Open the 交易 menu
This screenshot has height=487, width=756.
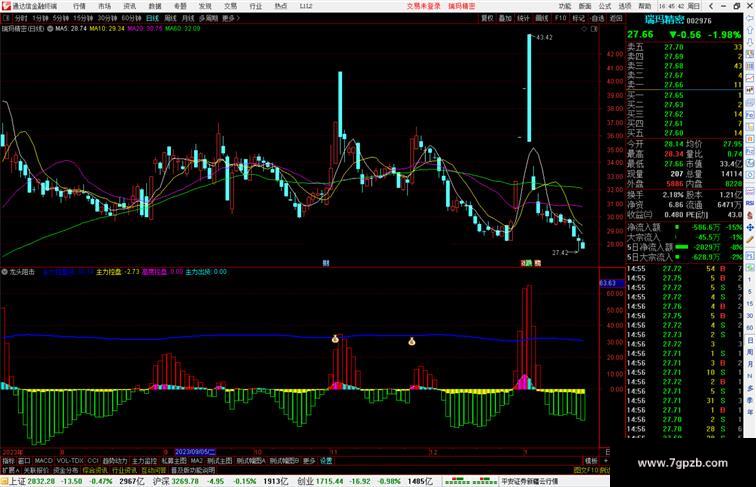230,6
